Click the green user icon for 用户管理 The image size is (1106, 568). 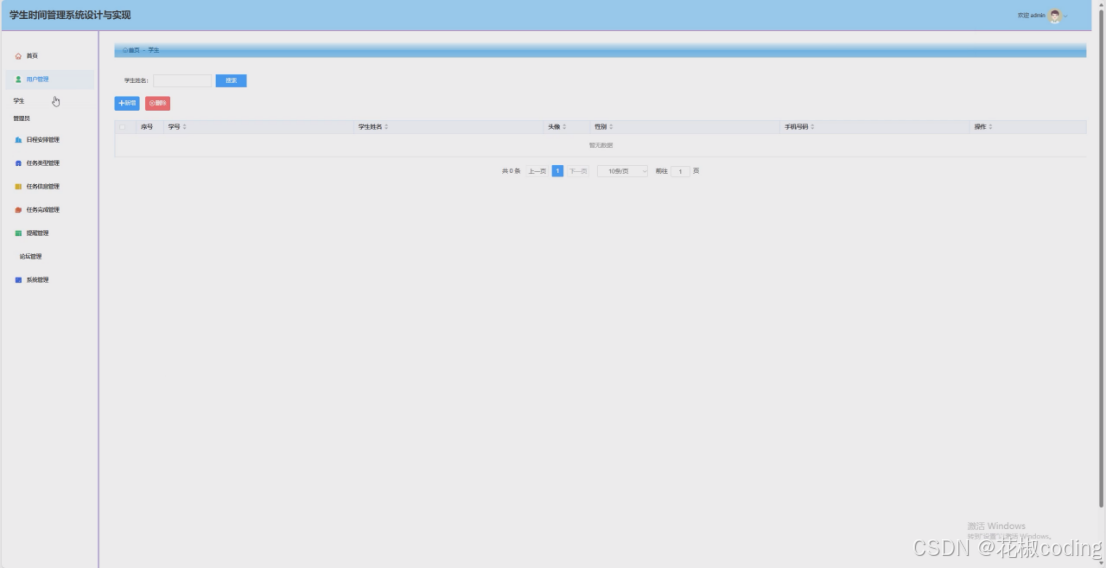(x=18, y=79)
